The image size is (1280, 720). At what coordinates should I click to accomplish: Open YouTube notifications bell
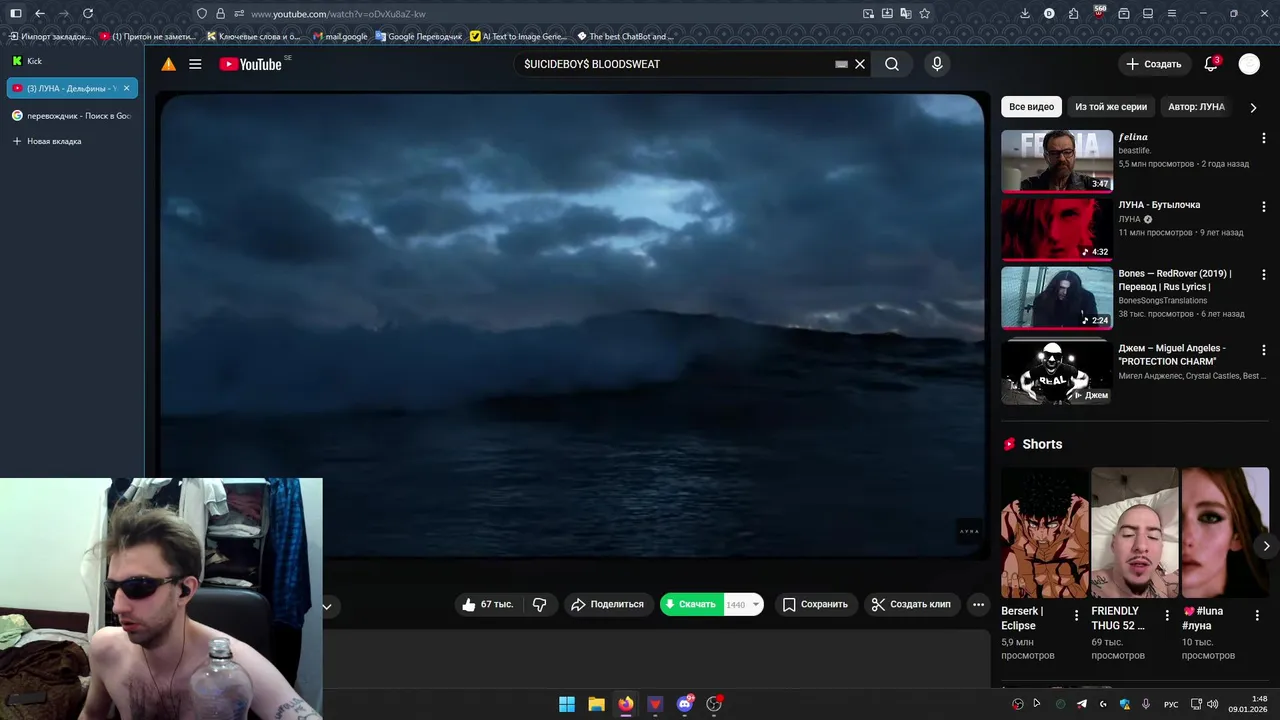click(1211, 64)
